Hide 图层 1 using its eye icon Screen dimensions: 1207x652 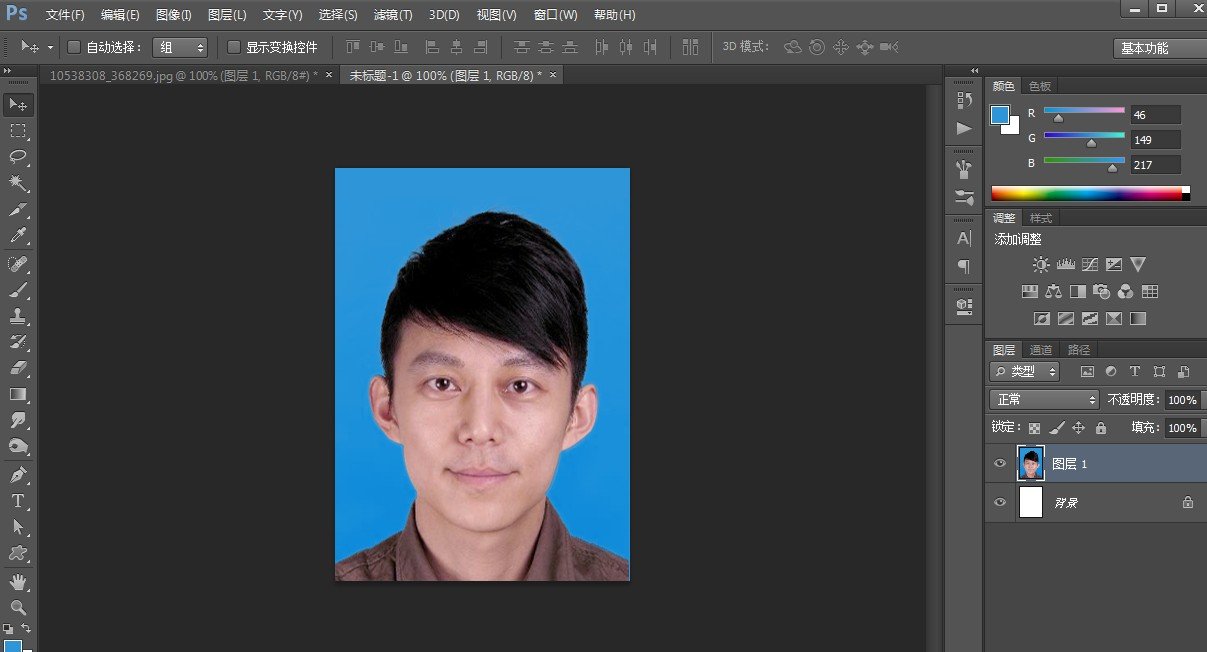[x=1000, y=464]
